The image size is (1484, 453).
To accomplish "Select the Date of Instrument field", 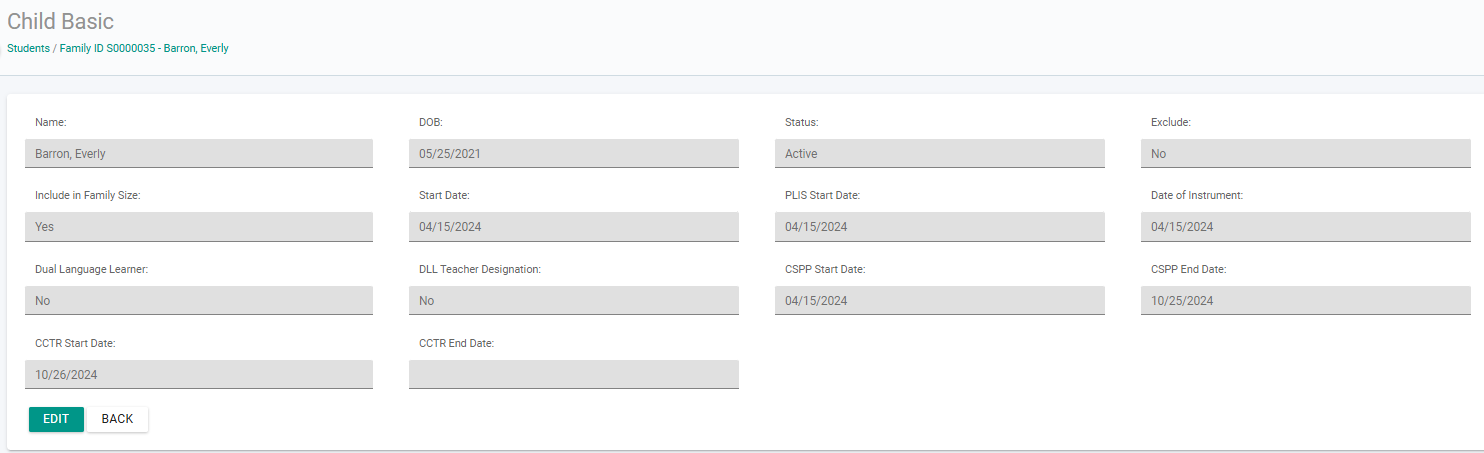I will click(x=1306, y=227).
